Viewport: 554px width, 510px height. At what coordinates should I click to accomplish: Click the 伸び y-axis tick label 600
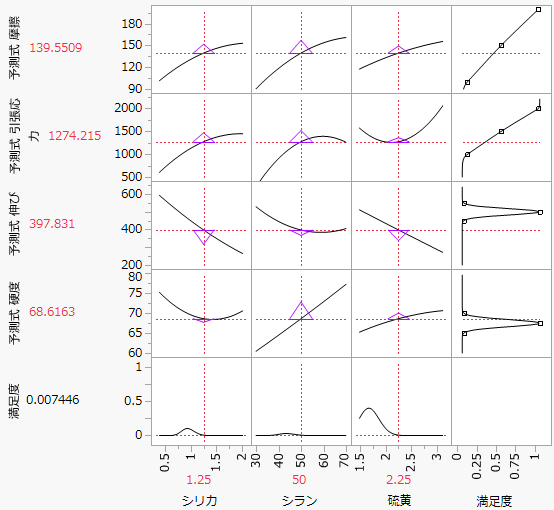tap(132, 194)
